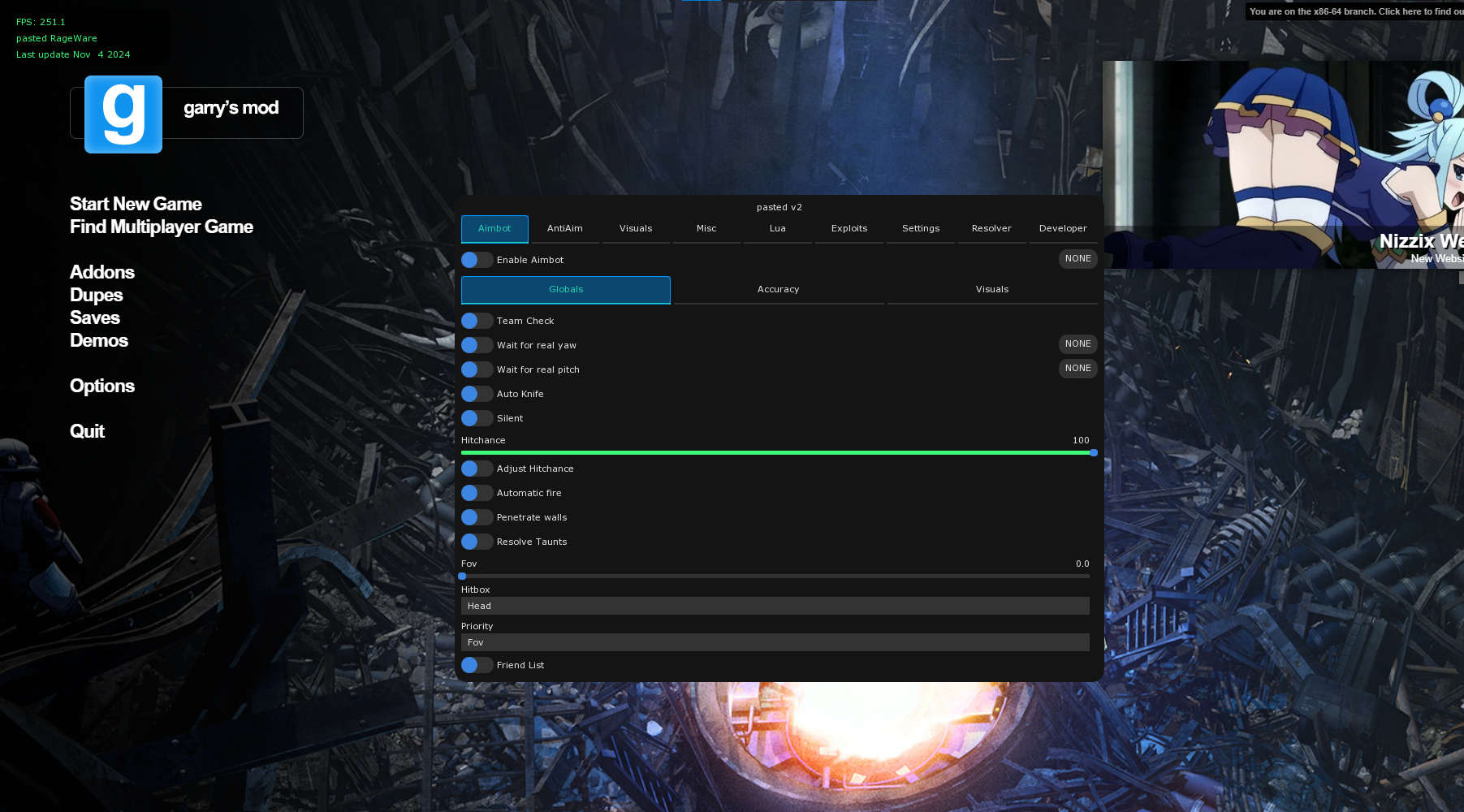Screen dimensions: 1464x812
Task: Open the Lua tab
Action: coord(778,229)
